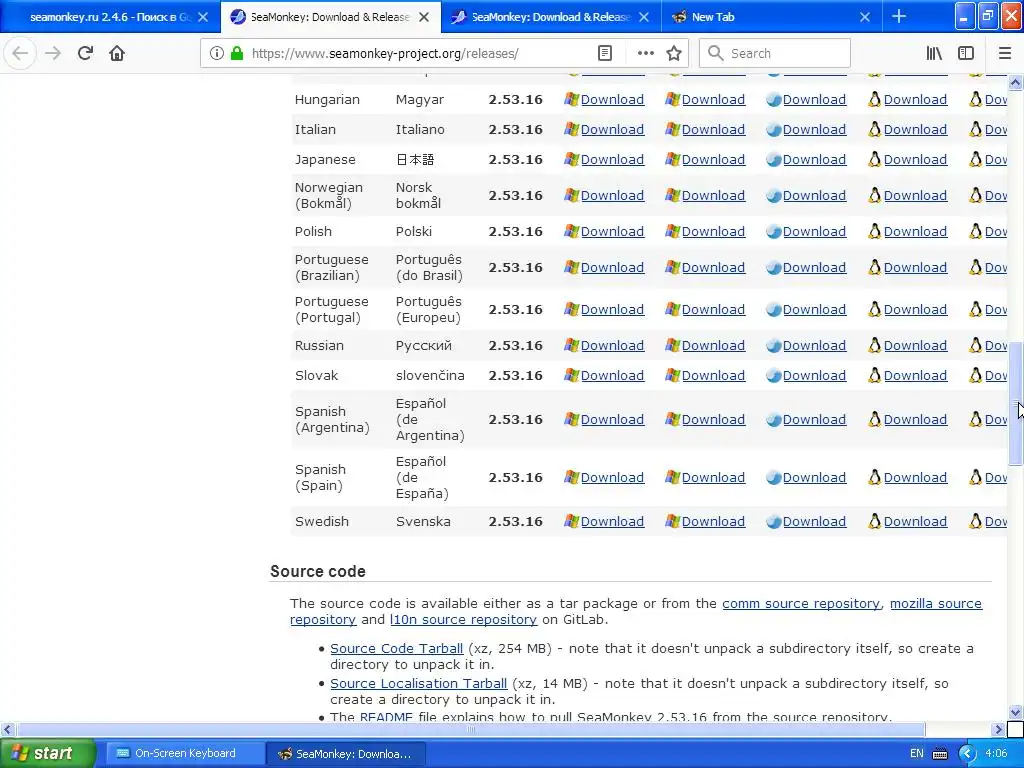This screenshot has width=1024, height=768.
Task: Focus the Search box in toolbar
Action: coord(775,54)
